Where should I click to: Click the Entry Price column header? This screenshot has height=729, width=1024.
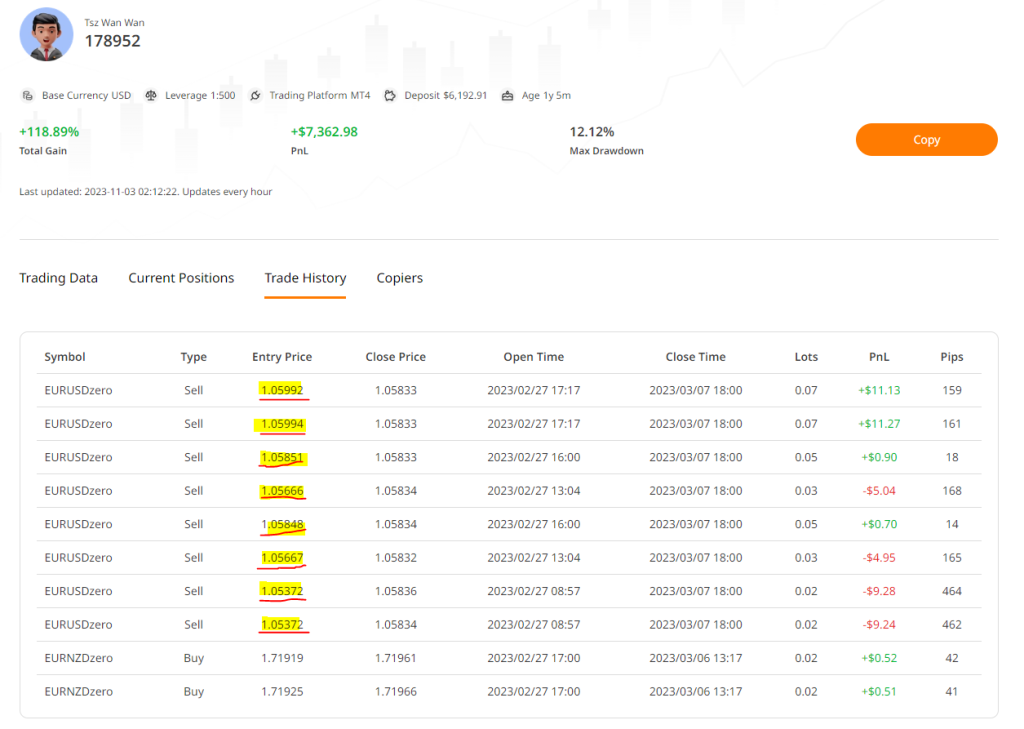click(282, 357)
